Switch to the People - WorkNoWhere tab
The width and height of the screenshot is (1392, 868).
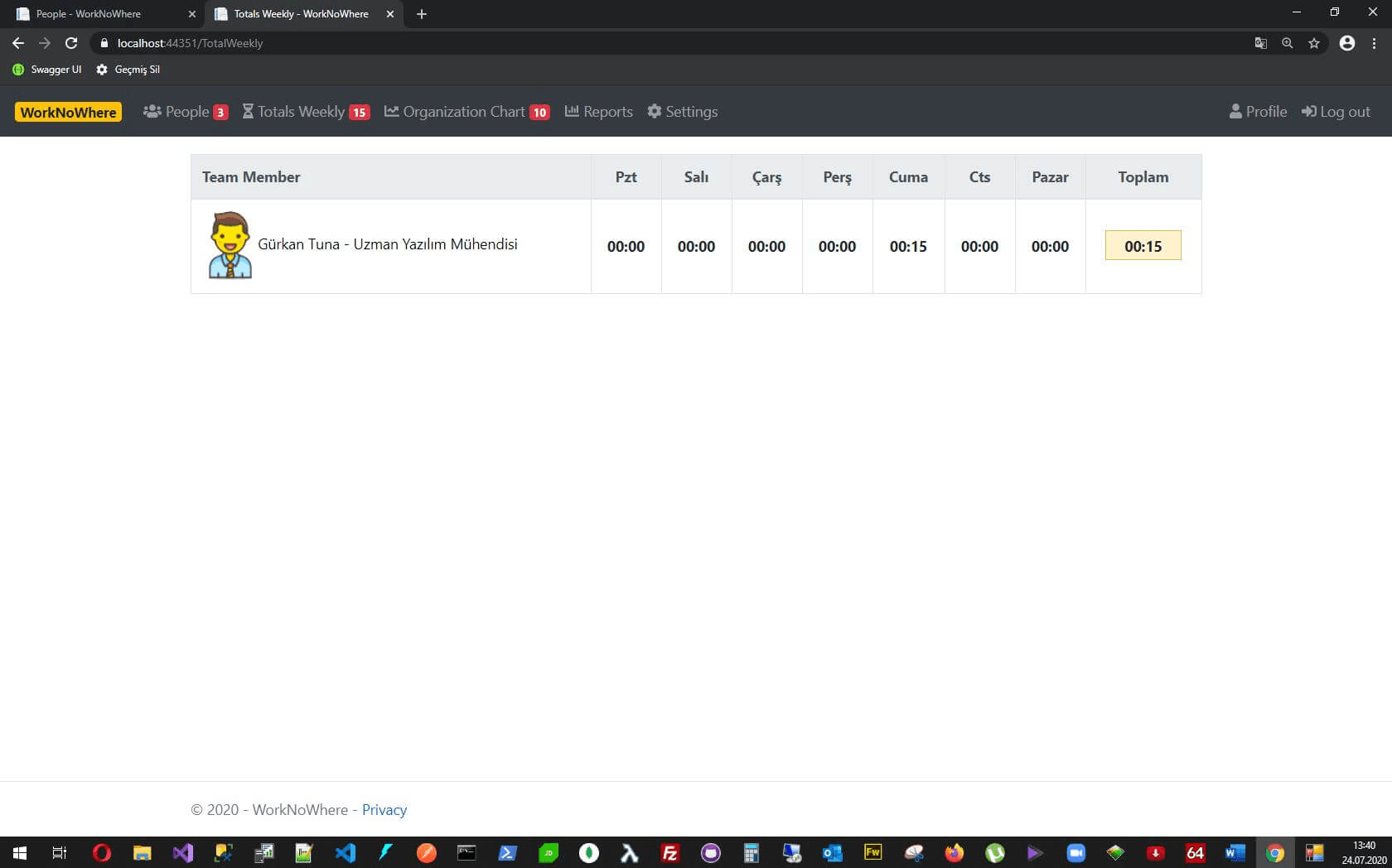(x=99, y=14)
